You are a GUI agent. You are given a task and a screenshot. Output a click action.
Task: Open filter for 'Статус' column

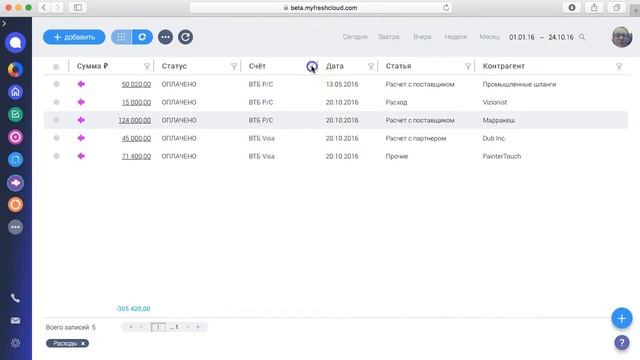[x=234, y=67]
